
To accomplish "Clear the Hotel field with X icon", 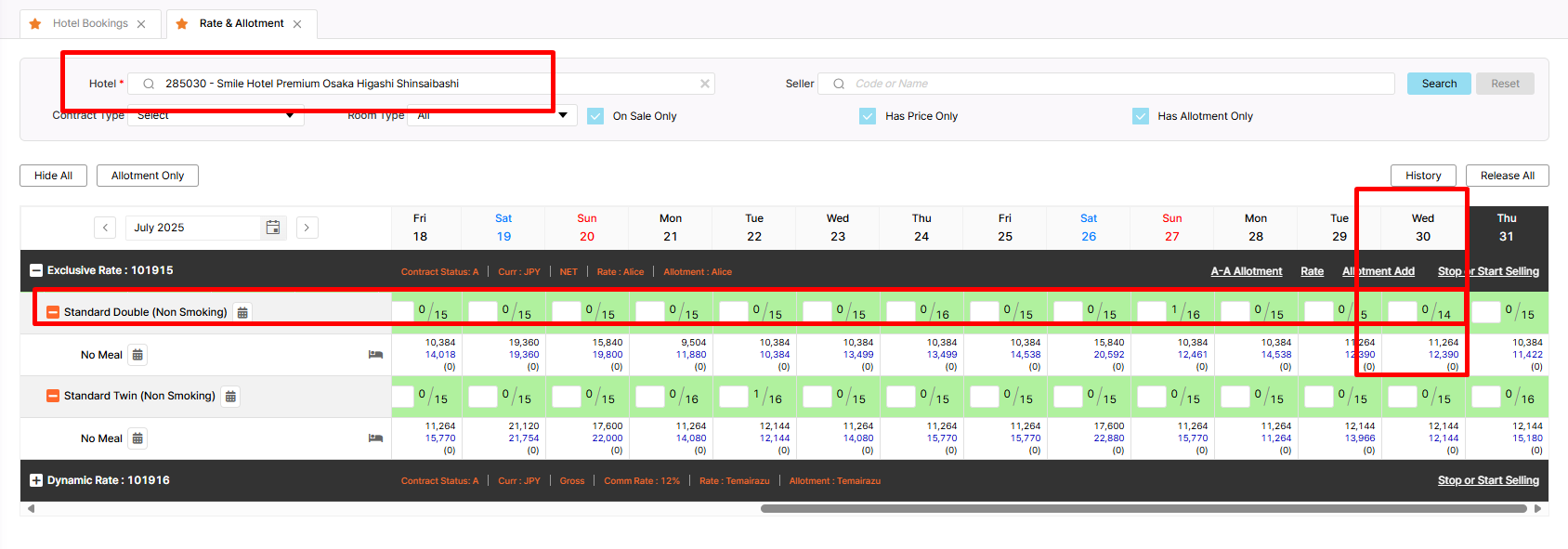I will coord(705,84).
